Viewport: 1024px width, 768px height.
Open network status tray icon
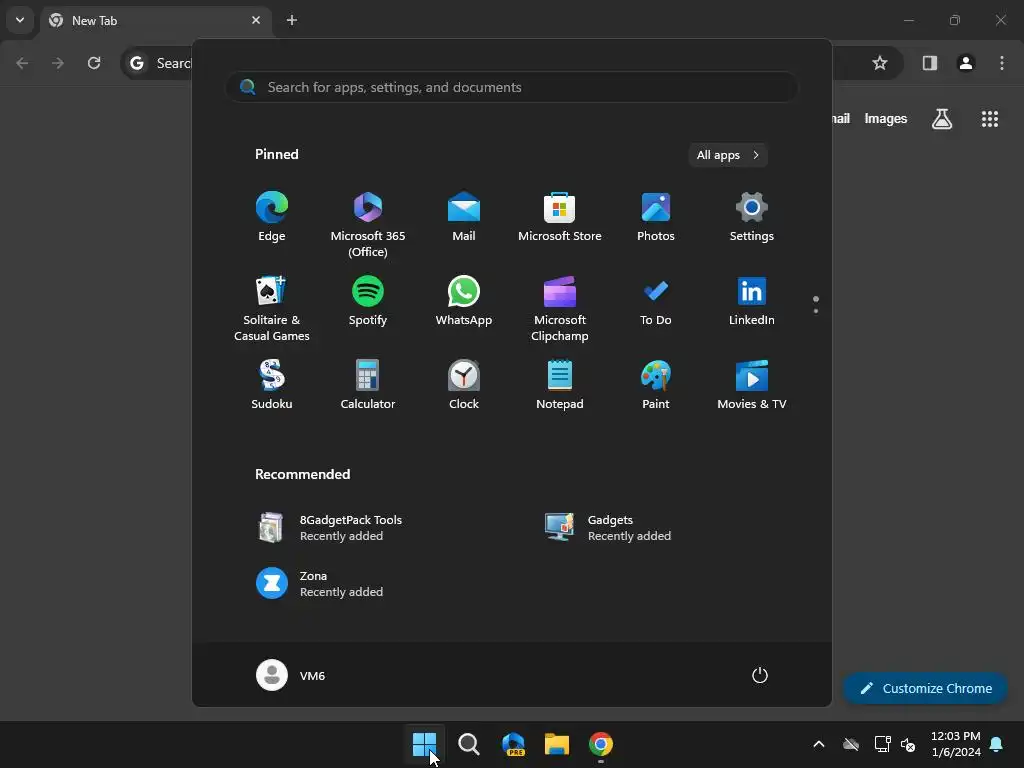click(882, 744)
